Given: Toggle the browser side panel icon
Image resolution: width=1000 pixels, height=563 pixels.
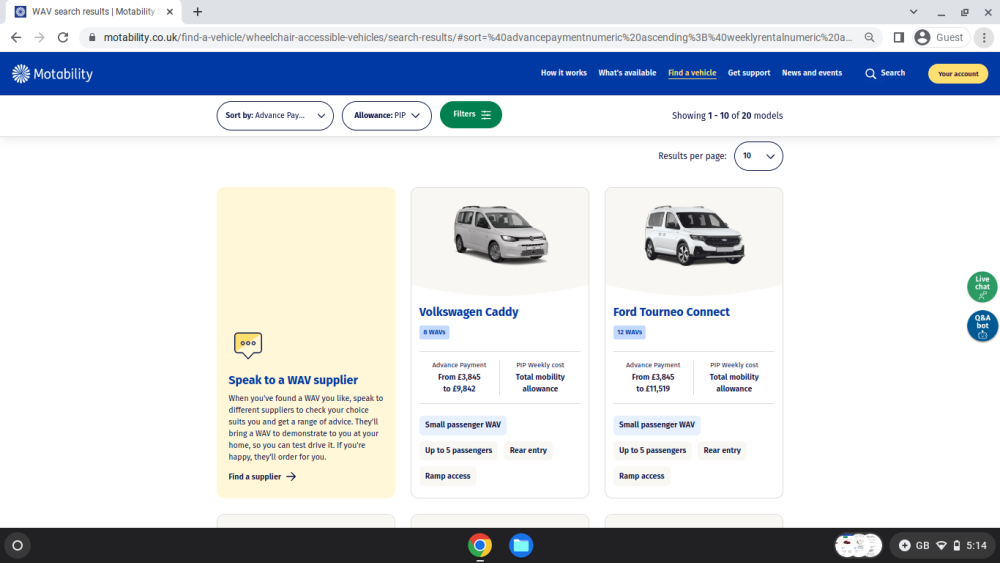Looking at the screenshot, I should (x=899, y=38).
